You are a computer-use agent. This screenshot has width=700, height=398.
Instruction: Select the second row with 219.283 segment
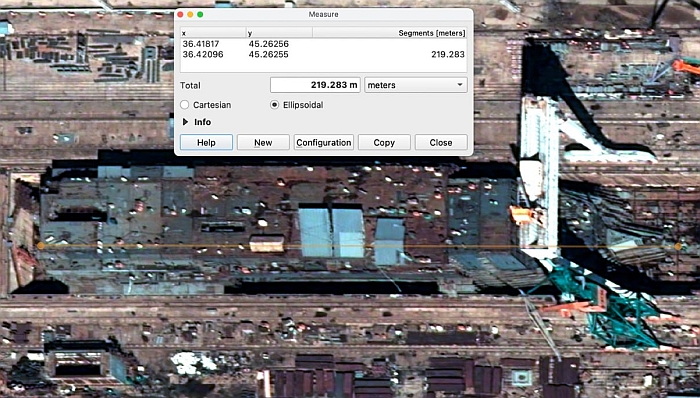pyautogui.click(x=324, y=54)
